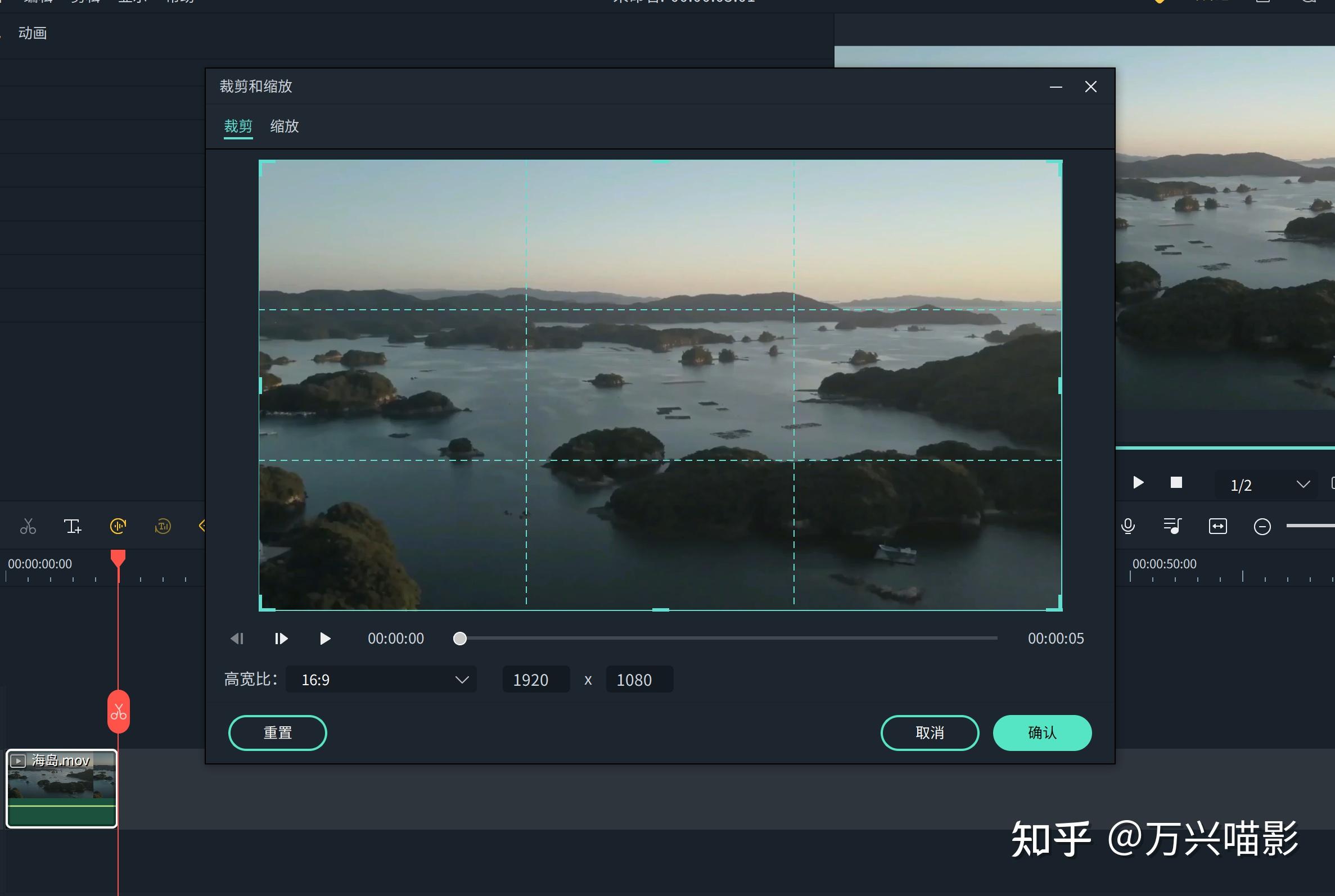Play the main preview video
The image size is (1335, 896).
tap(1138, 483)
